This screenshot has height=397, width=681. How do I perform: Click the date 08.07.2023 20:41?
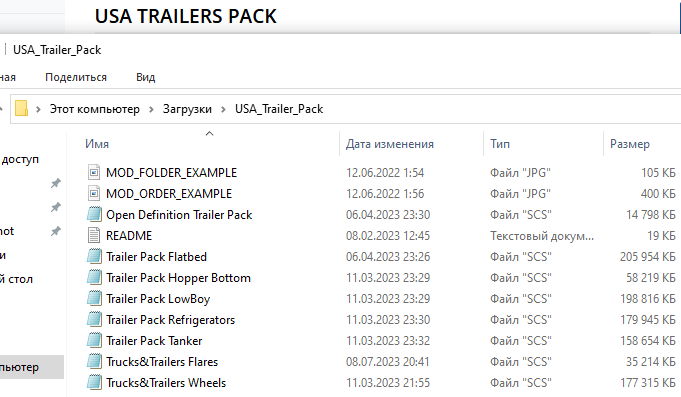point(387,362)
